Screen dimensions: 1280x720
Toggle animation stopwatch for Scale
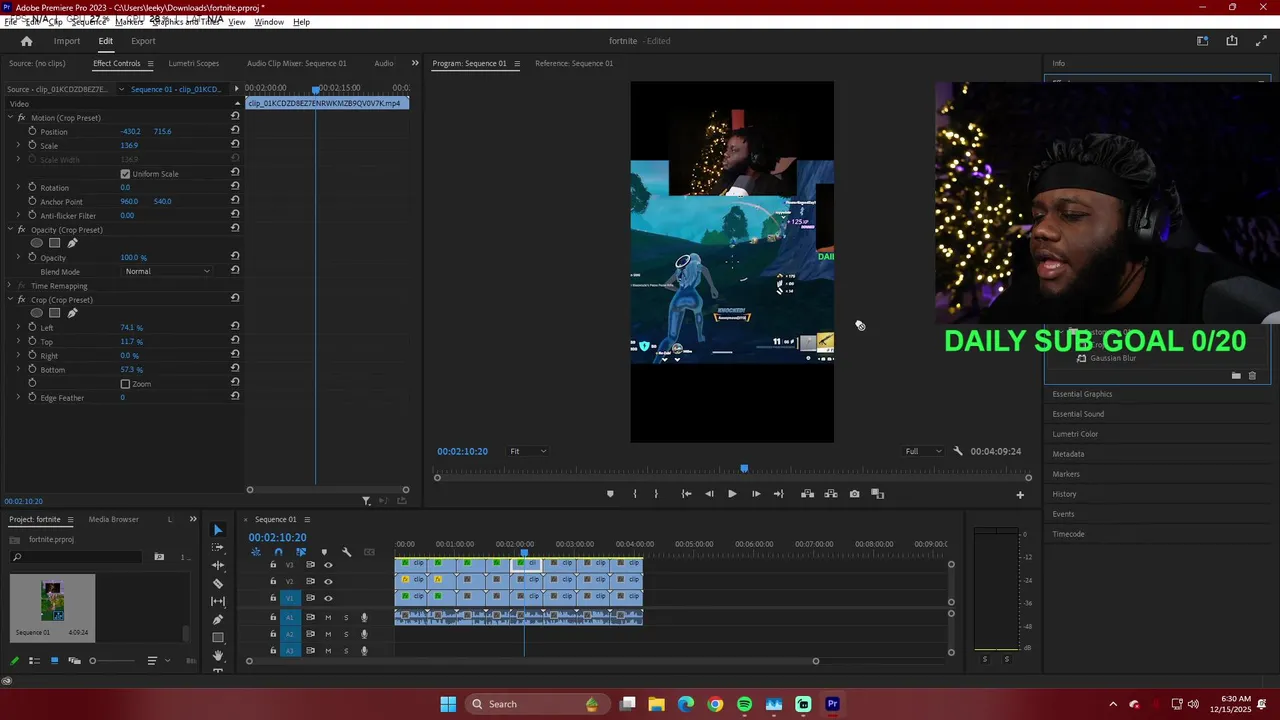(32, 145)
